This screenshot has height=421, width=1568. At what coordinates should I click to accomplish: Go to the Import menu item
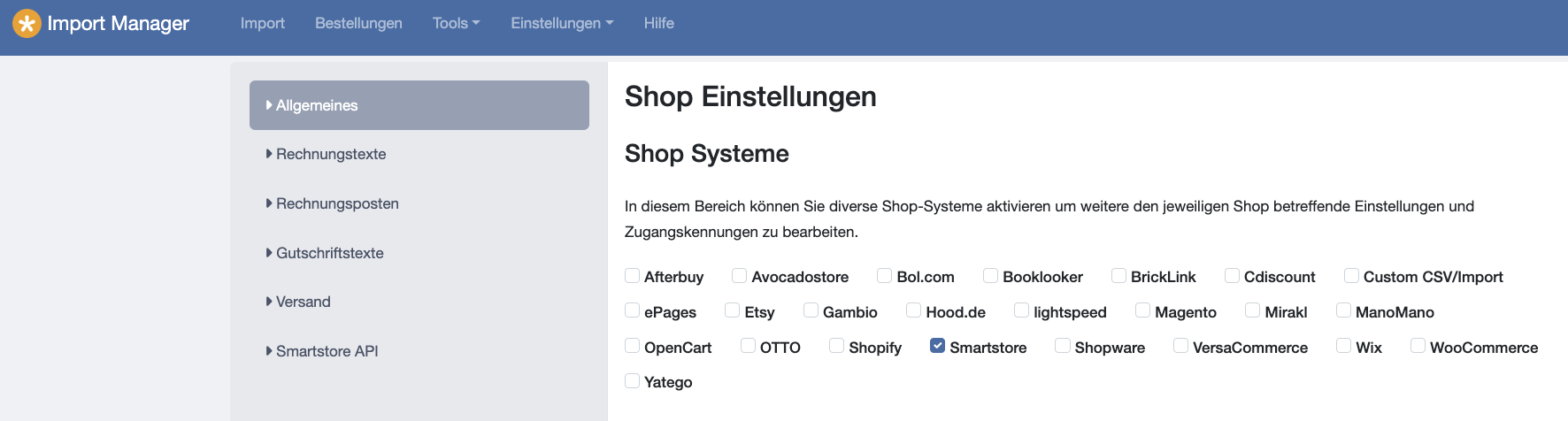coord(263,24)
